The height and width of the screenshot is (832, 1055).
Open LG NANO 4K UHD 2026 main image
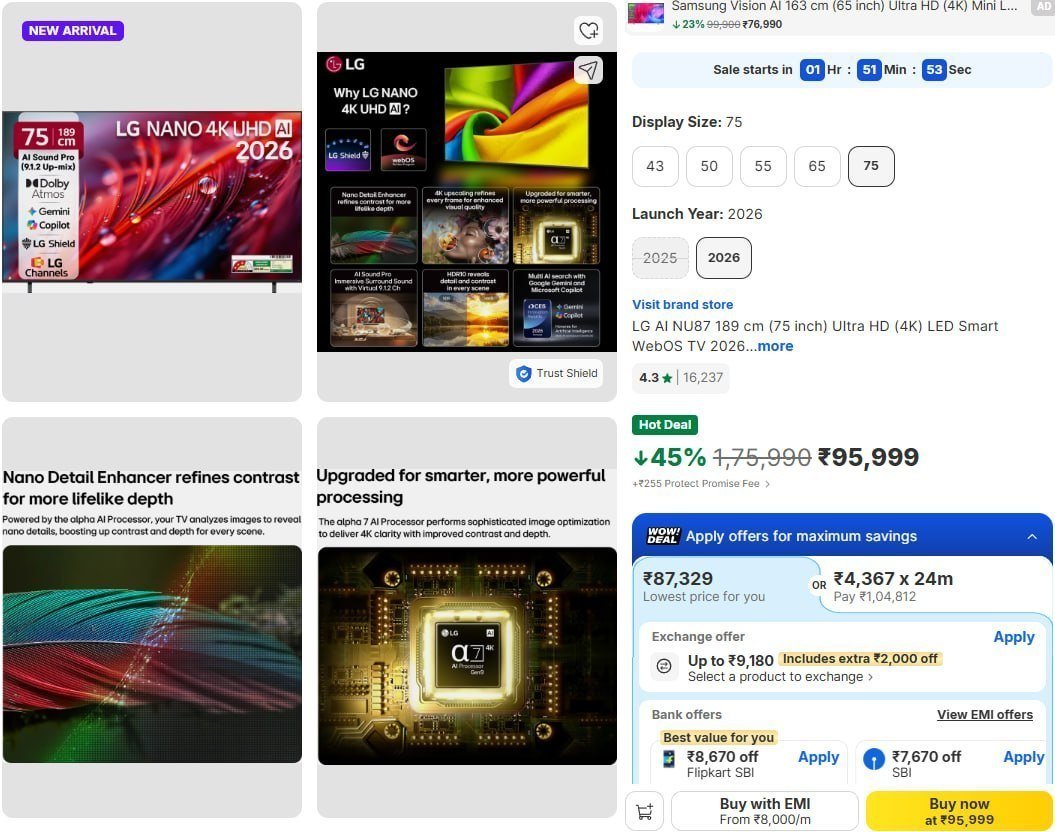click(152, 202)
